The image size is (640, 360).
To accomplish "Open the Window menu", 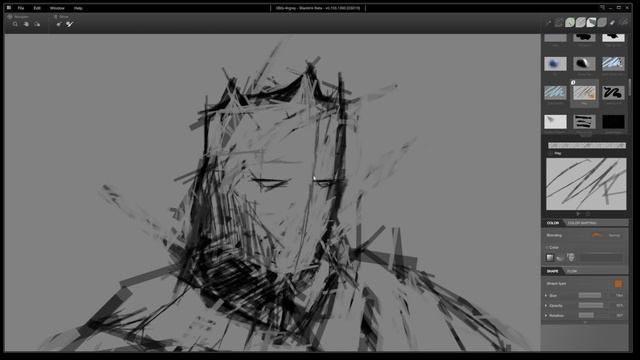I will click(x=57, y=8).
